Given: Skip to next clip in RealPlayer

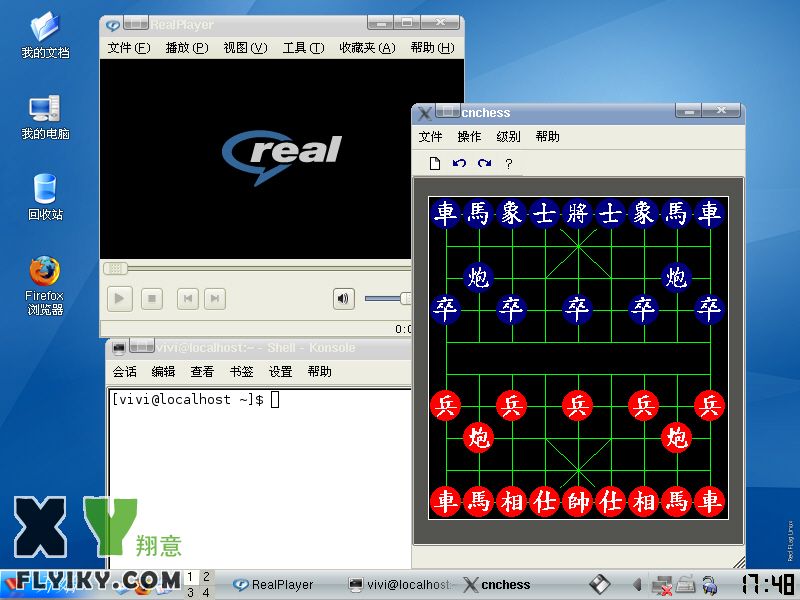Looking at the screenshot, I should tap(215, 298).
